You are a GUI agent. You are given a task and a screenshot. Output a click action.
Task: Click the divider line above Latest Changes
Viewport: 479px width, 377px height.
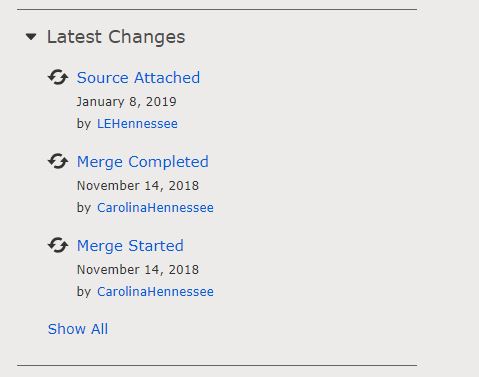pyautogui.click(x=217, y=10)
